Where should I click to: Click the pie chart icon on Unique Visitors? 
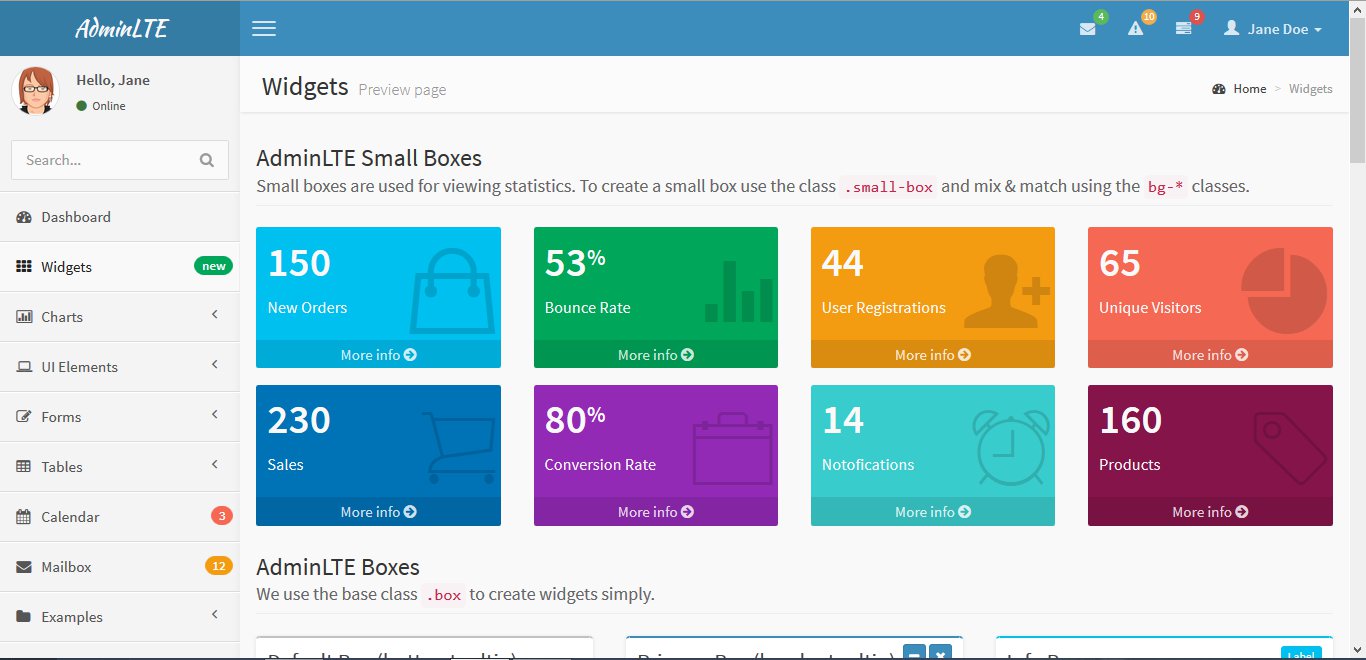(x=1284, y=291)
